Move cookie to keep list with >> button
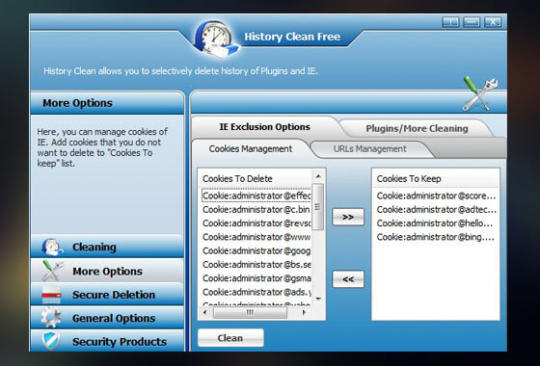The height and width of the screenshot is (366, 540). pyautogui.click(x=348, y=217)
